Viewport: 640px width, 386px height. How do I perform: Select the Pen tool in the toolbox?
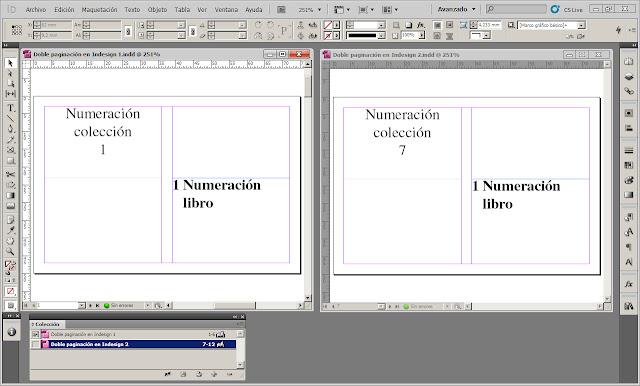click(11, 129)
